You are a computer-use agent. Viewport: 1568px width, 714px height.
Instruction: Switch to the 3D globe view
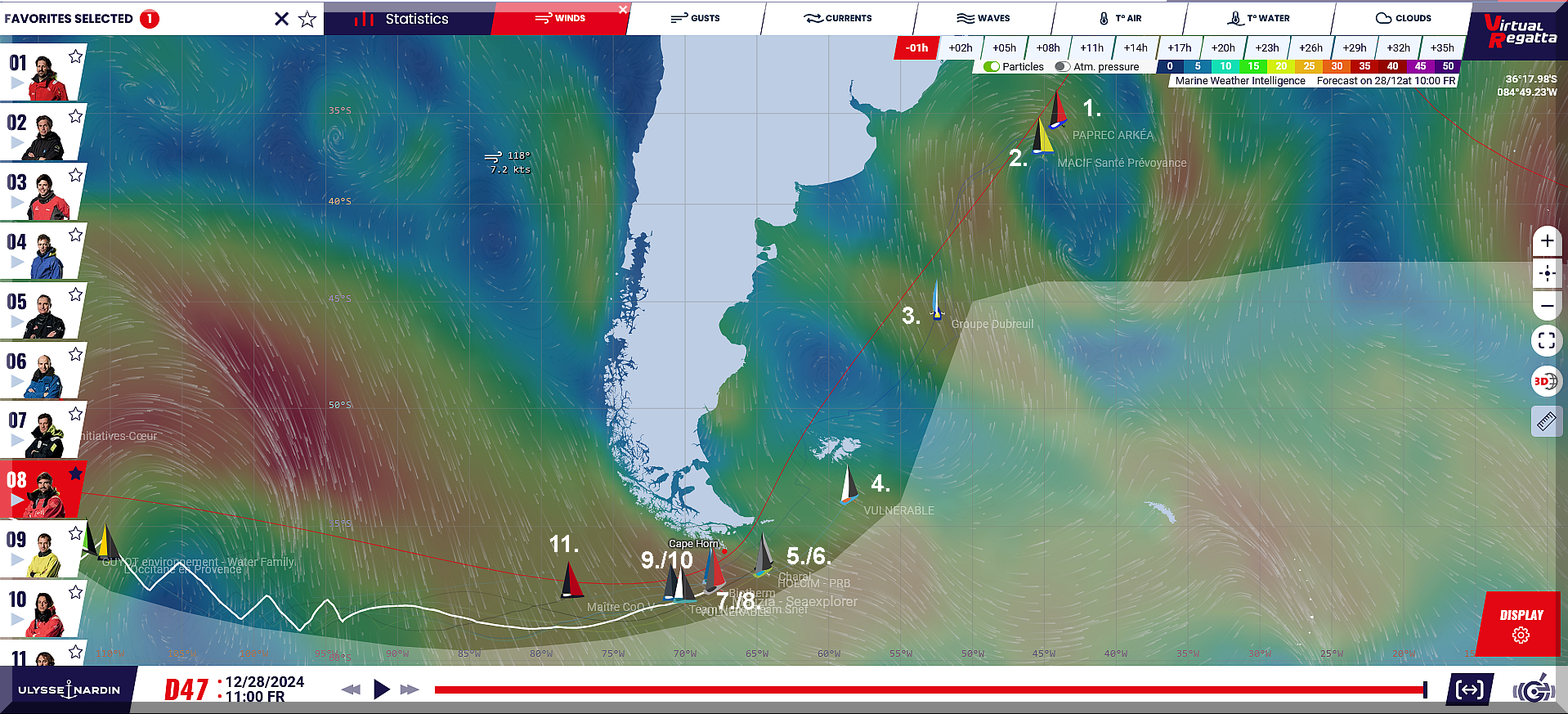(1545, 381)
